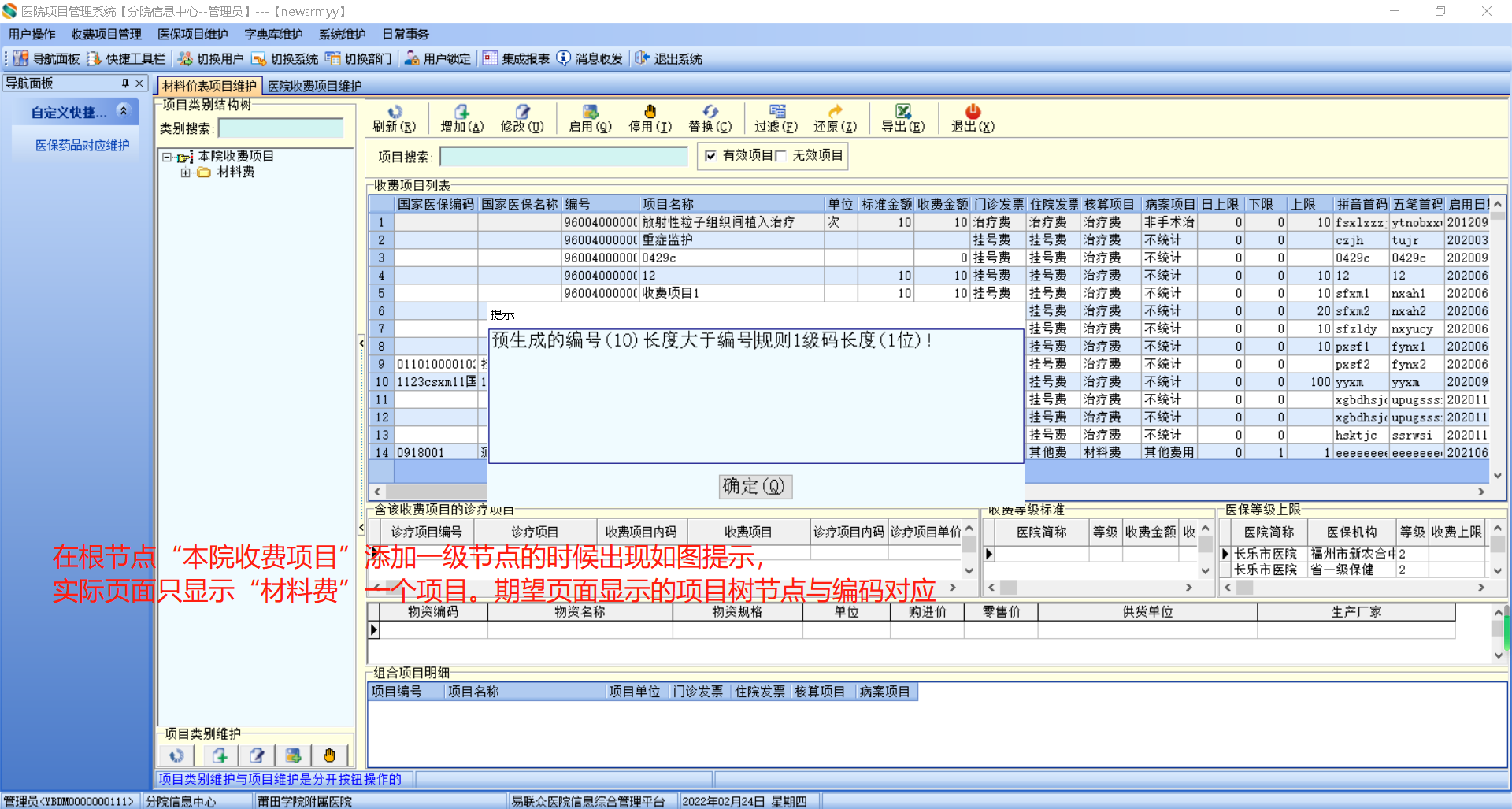Click the 国家医保编码 column header
This screenshot has width=1512, height=809.
pyautogui.click(x=435, y=204)
